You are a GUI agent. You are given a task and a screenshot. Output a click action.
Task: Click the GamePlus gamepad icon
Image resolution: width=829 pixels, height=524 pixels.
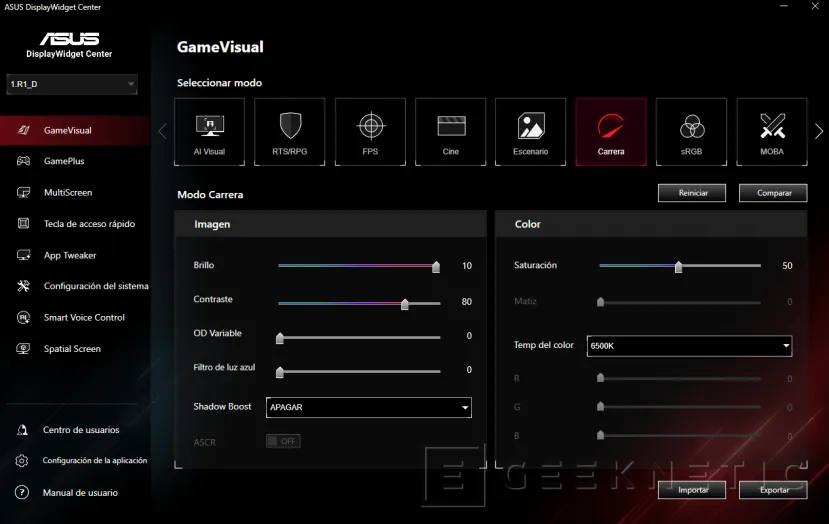[x=23, y=161]
